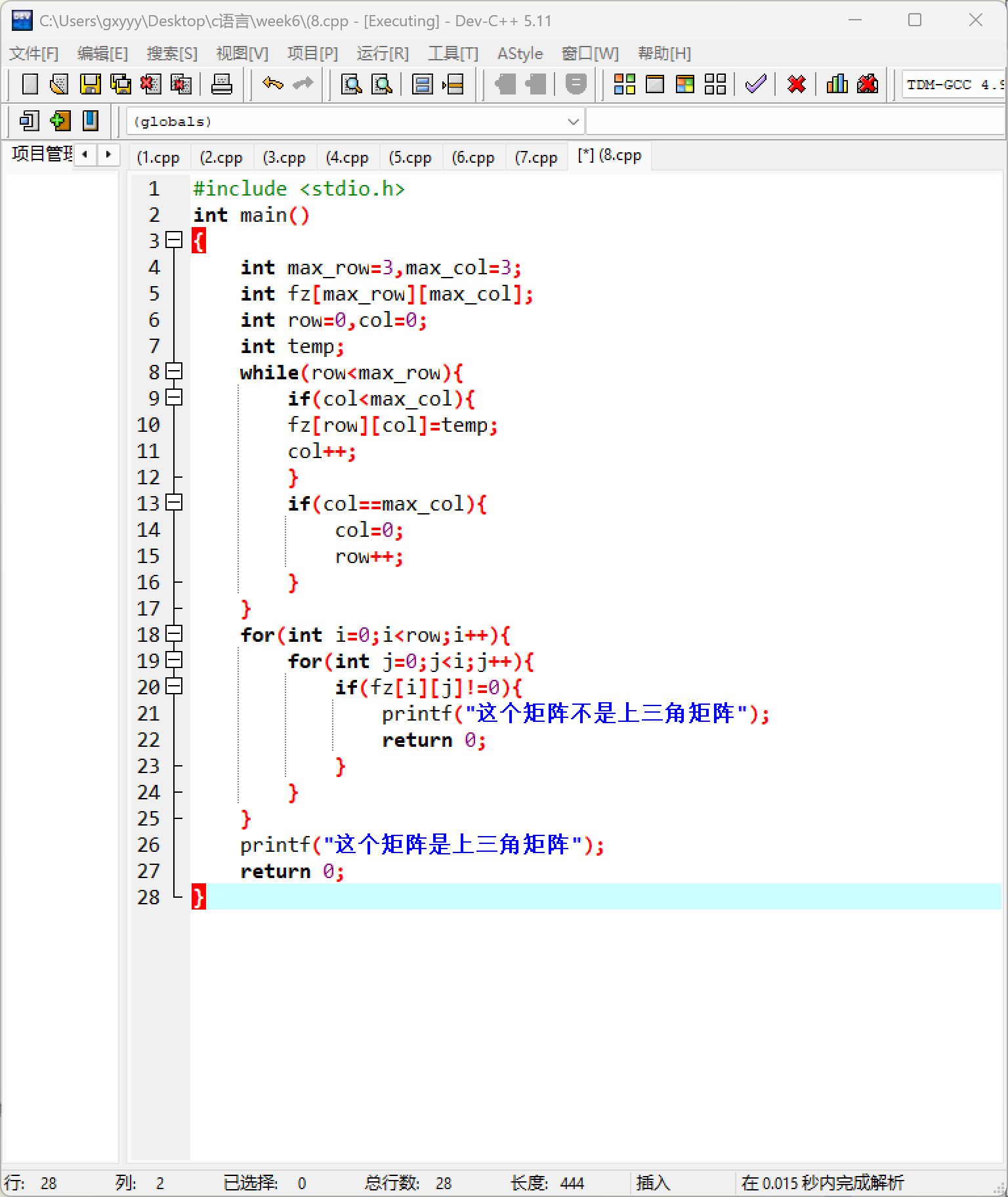The image size is (1008, 1197).
Task: Click the Save All toolbar icon
Action: coord(120,84)
